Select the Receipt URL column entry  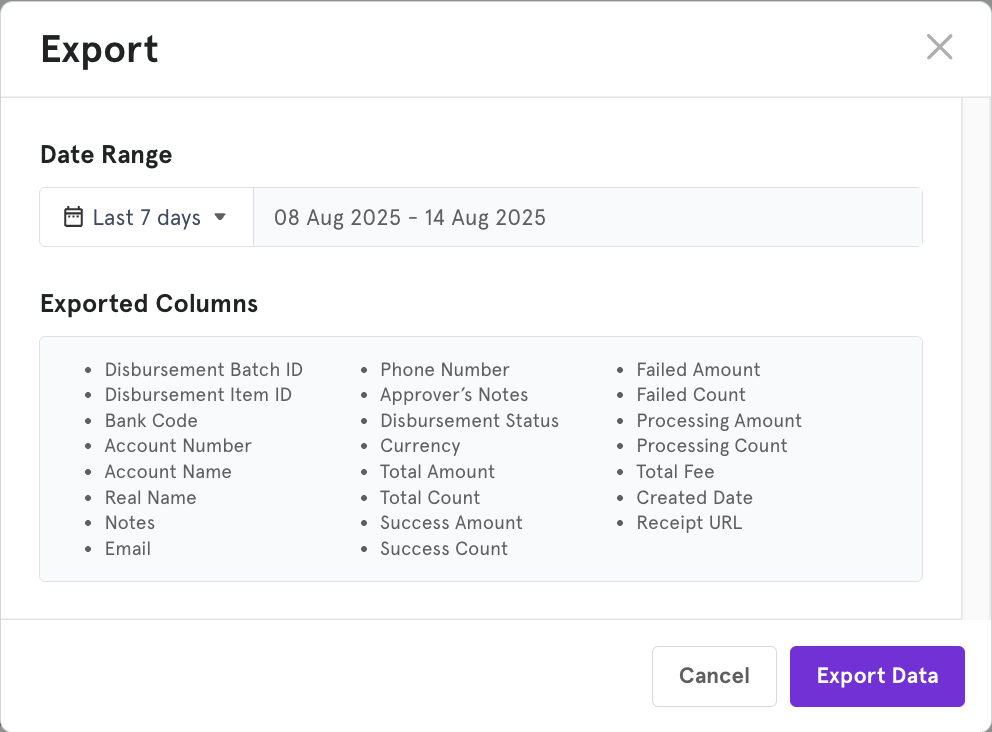[x=689, y=523]
